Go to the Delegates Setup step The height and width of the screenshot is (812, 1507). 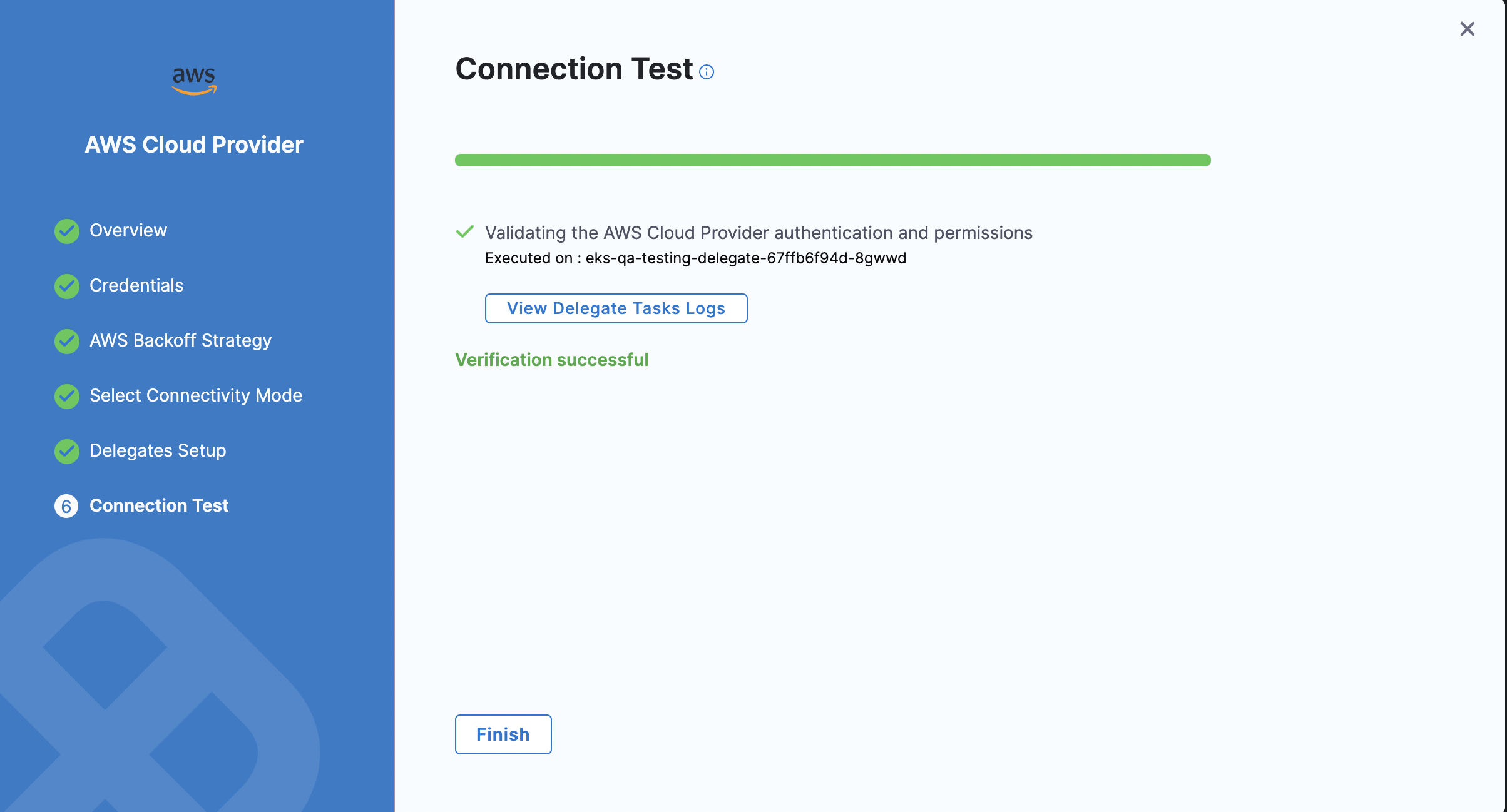tap(158, 450)
